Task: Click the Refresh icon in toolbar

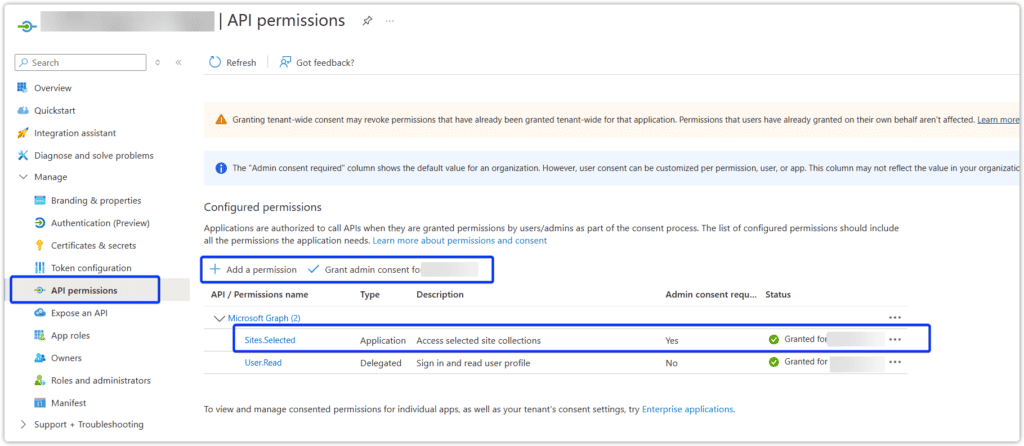Action: tap(215, 62)
